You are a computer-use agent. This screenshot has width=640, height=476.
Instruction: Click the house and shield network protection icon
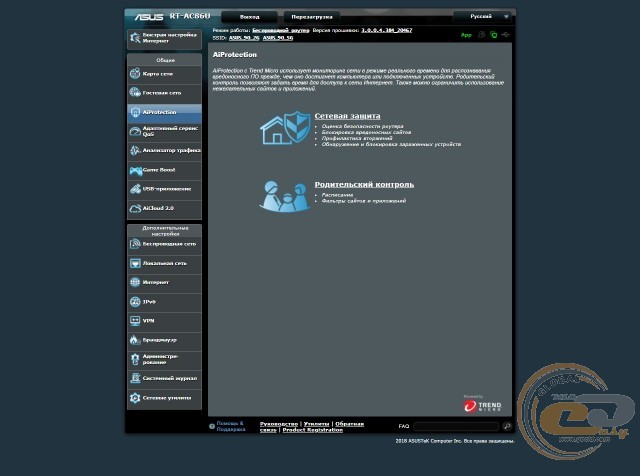pos(285,127)
